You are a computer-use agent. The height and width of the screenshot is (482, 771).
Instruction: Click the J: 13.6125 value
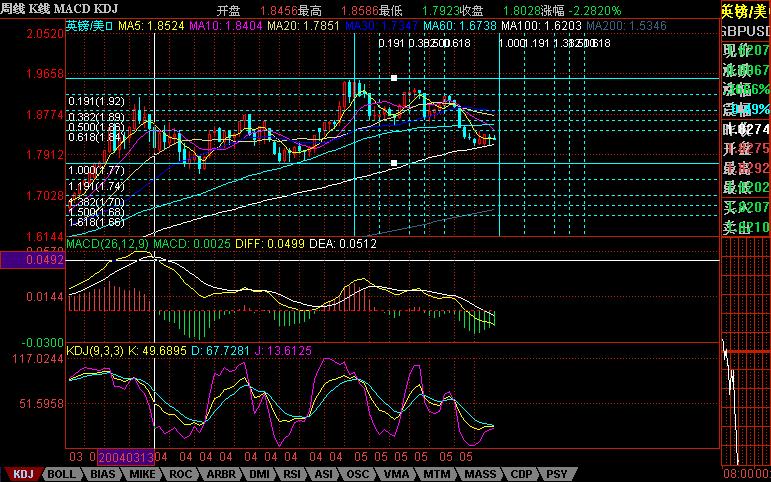click(x=283, y=351)
